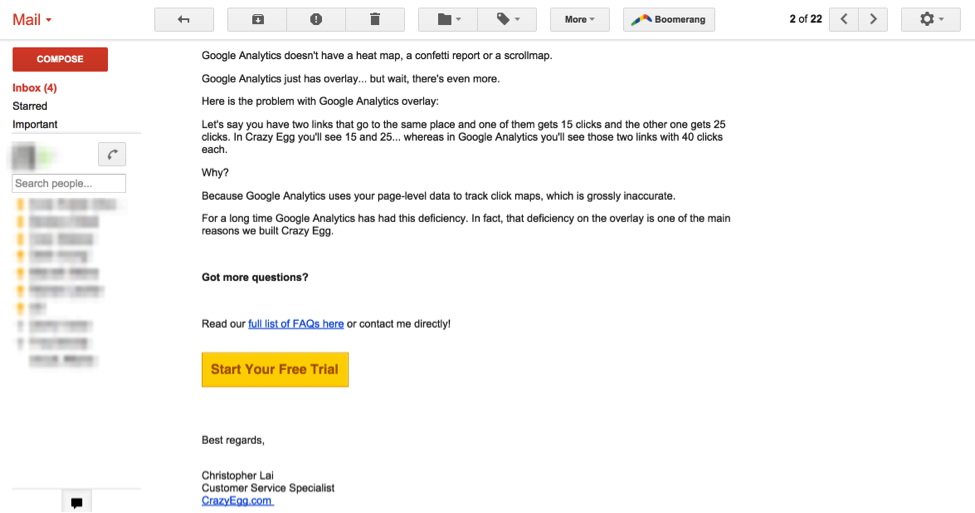Expand the More actions dropdown
This screenshot has width=975, height=513.
click(x=580, y=19)
